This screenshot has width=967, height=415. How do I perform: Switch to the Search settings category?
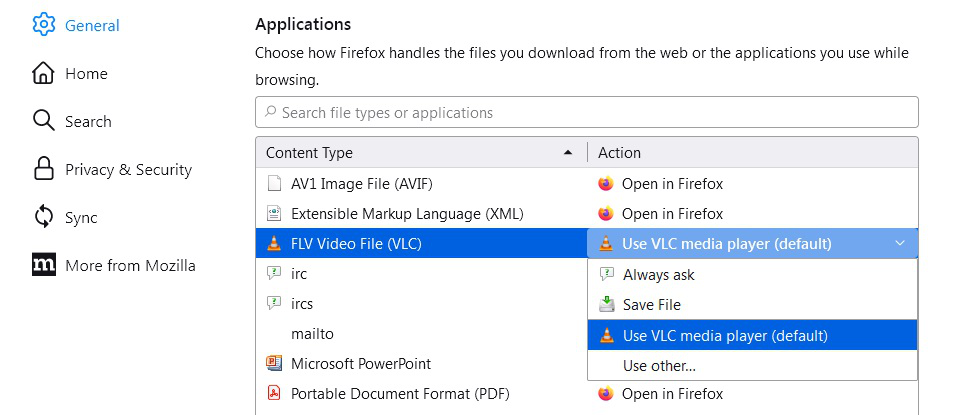[x=72, y=121]
